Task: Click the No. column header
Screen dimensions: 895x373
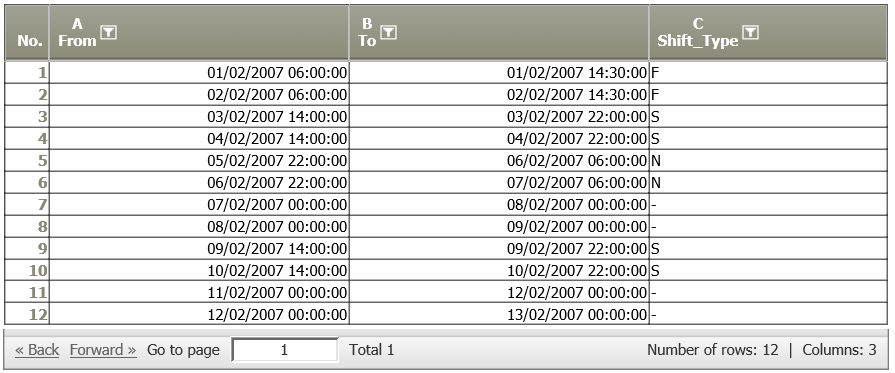Action: tap(27, 33)
